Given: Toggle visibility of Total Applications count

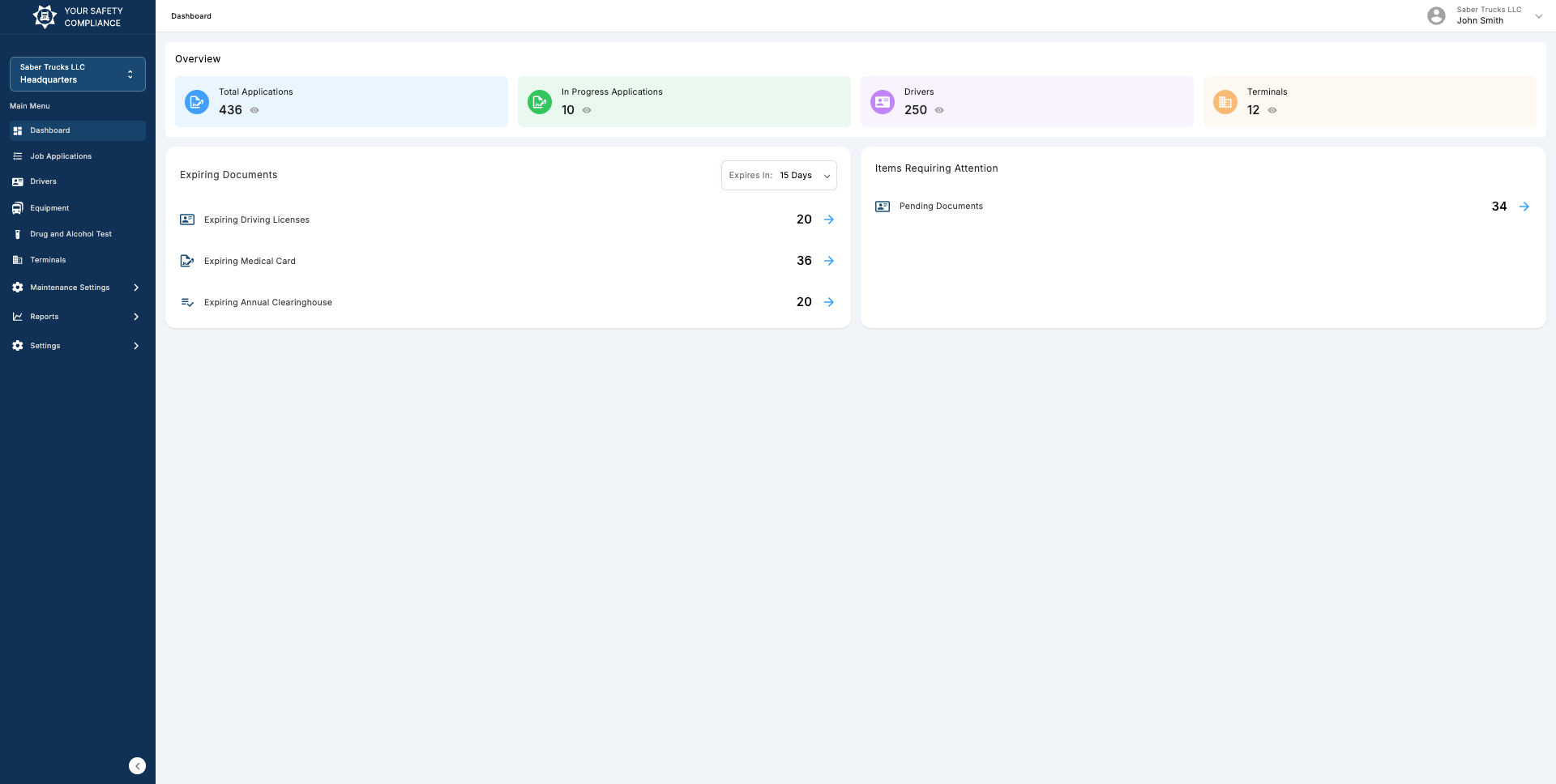Looking at the screenshot, I should click(254, 110).
